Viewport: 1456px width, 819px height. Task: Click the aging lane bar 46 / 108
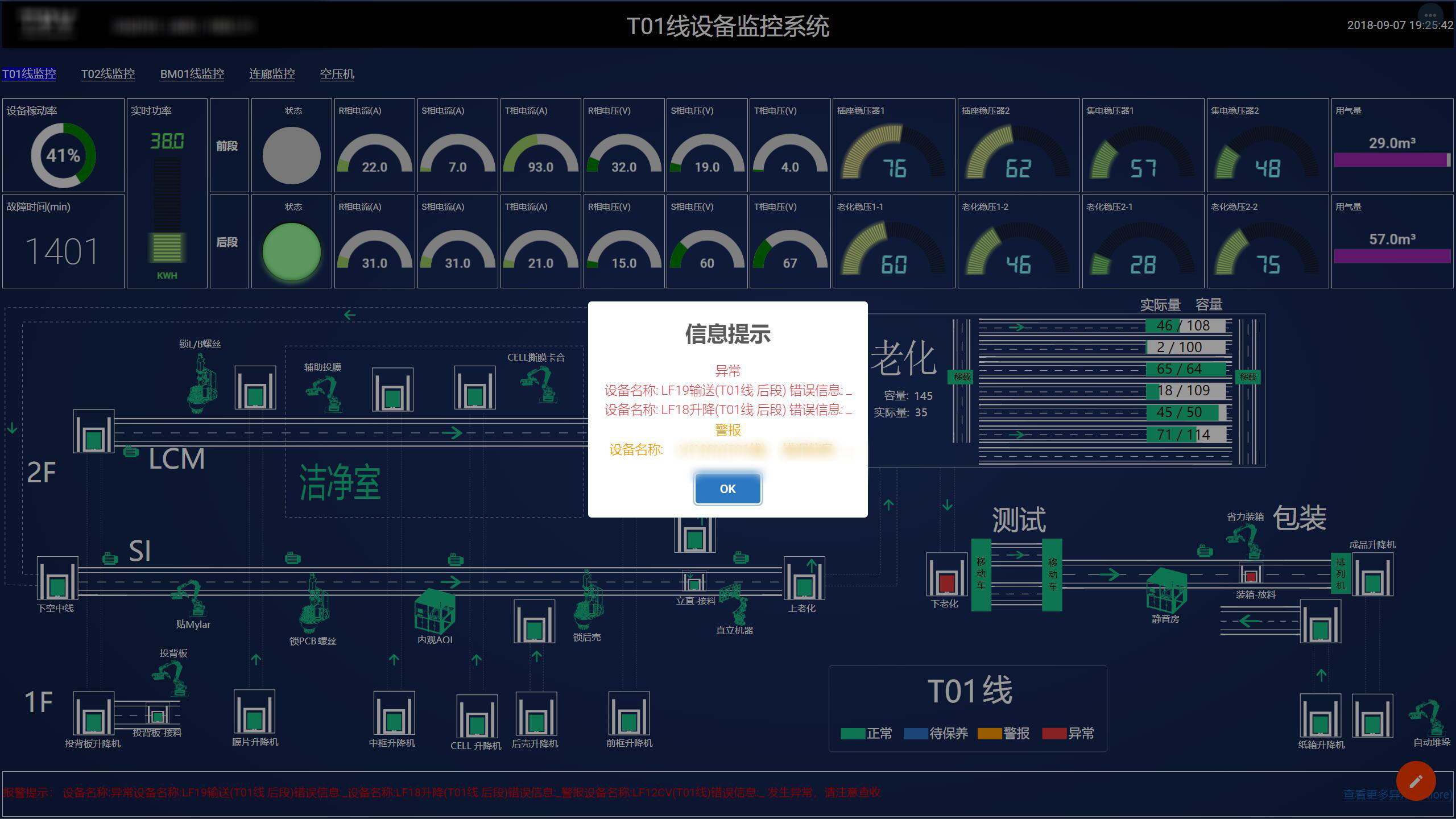point(1185,325)
